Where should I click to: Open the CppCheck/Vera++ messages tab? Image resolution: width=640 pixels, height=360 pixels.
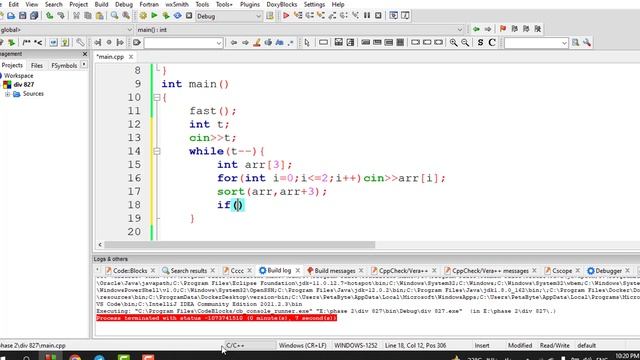(490, 271)
